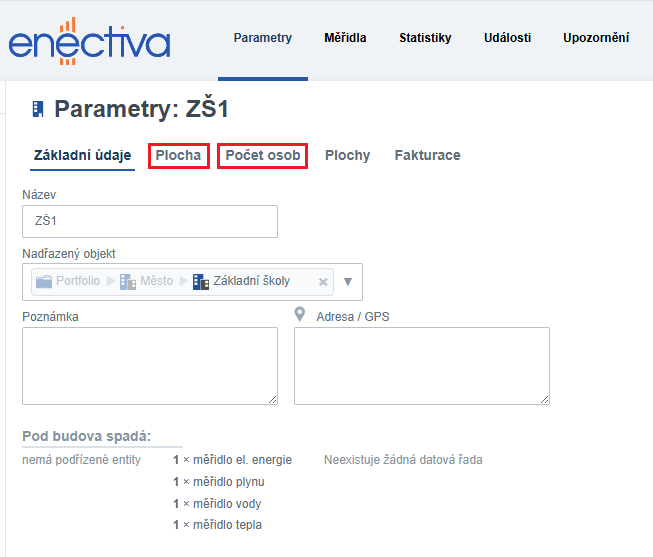Screen dimensions: 653x557
Task: Open the Měřidla navigation tab
Action: (345, 38)
